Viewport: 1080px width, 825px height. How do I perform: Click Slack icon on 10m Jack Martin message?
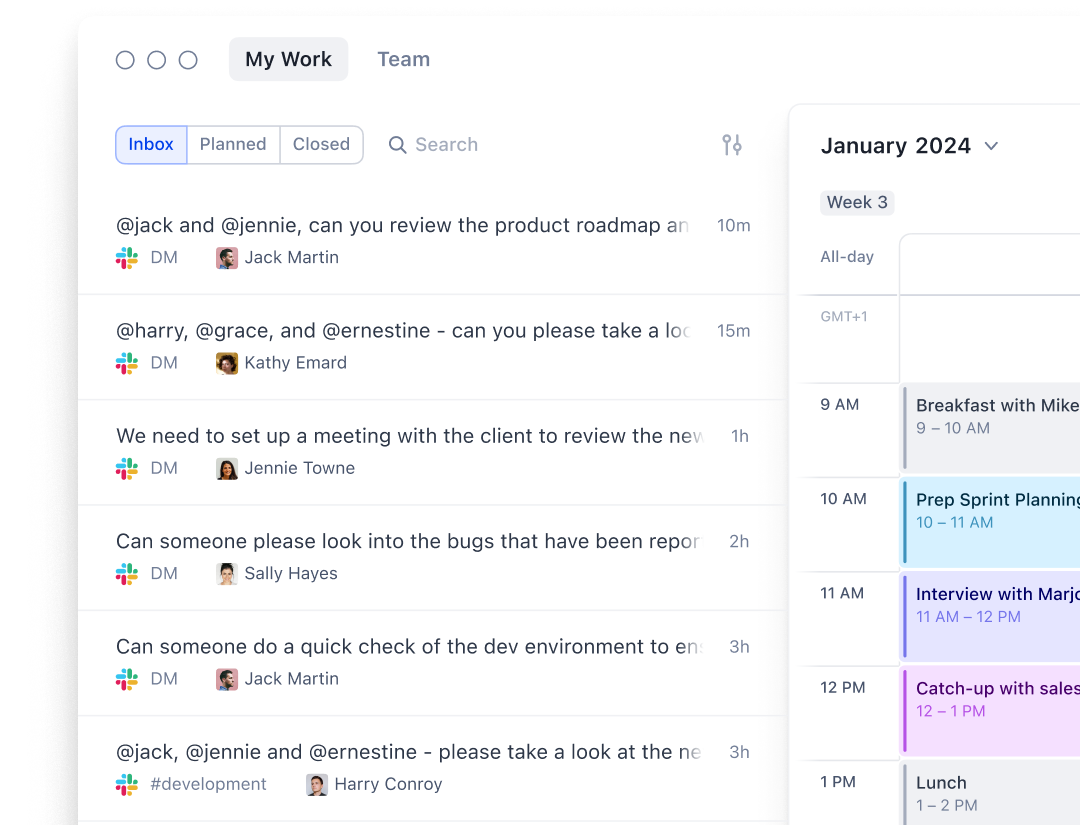(x=127, y=258)
